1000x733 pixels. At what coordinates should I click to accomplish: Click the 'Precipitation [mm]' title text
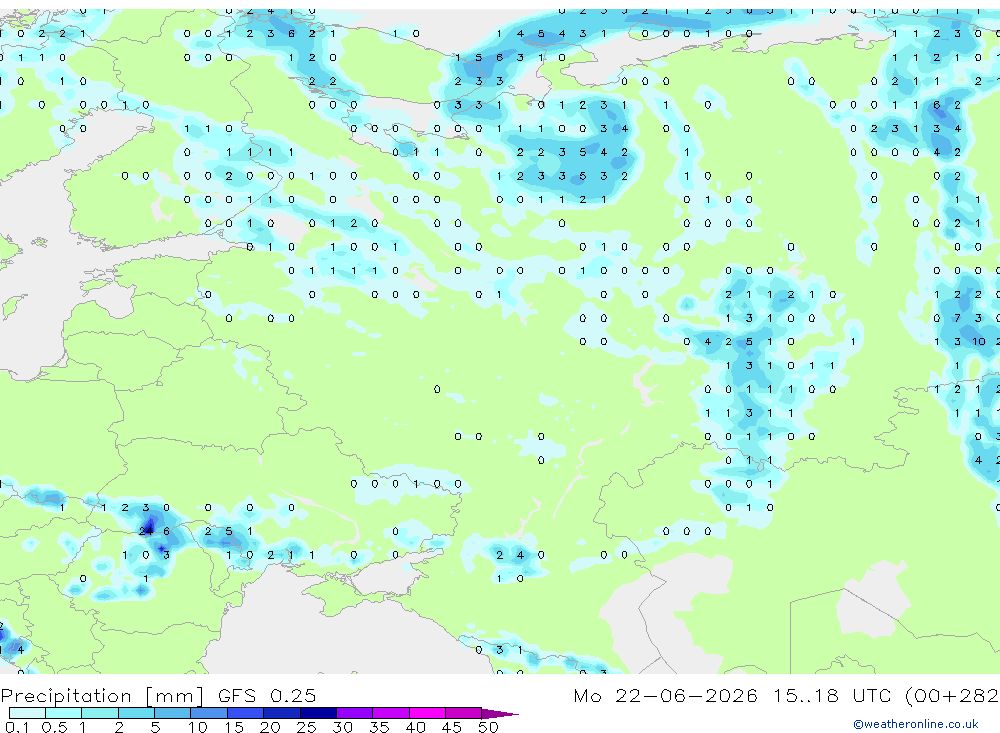[x=102, y=696]
